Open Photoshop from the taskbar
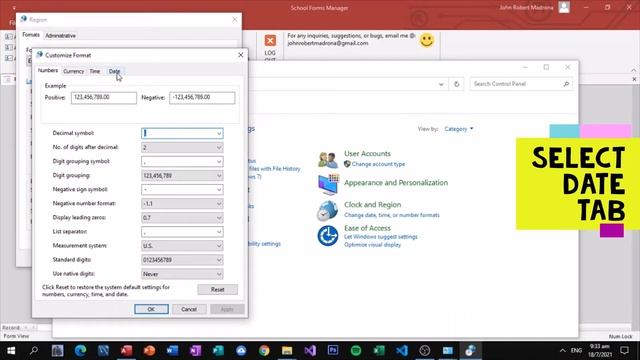640x360 pixels. click(x=333, y=350)
